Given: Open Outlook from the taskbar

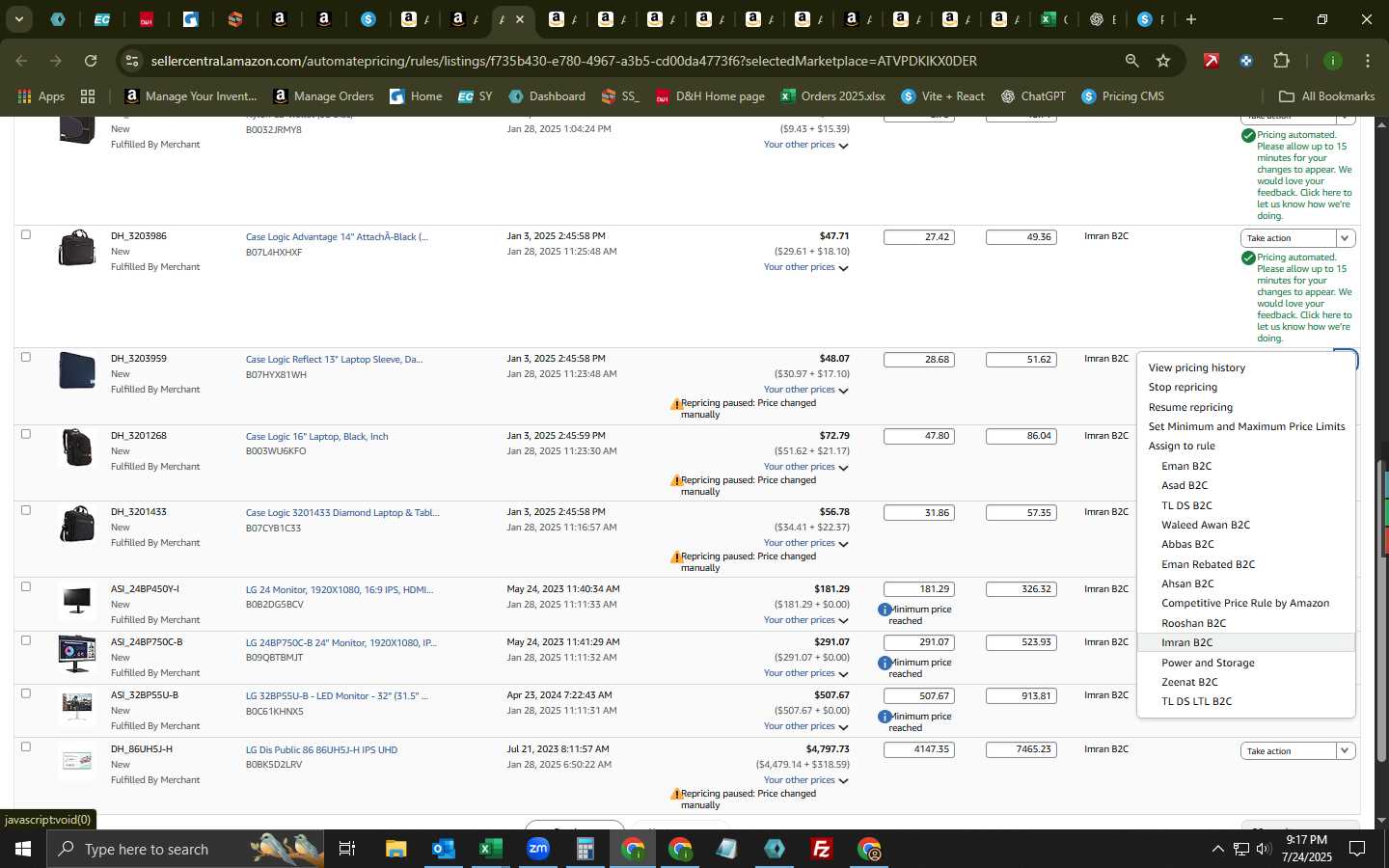Looking at the screenshot, I should pyautogui.click(x=443, y=849).
